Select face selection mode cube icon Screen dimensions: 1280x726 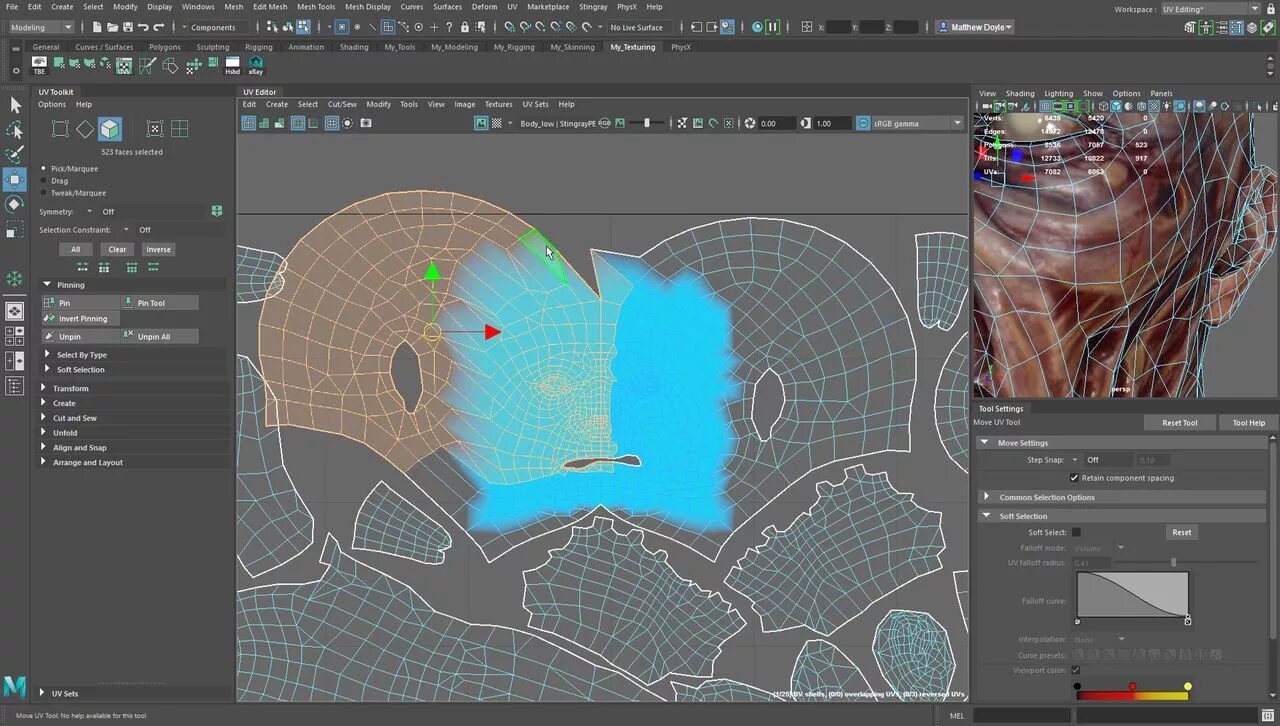110,129
